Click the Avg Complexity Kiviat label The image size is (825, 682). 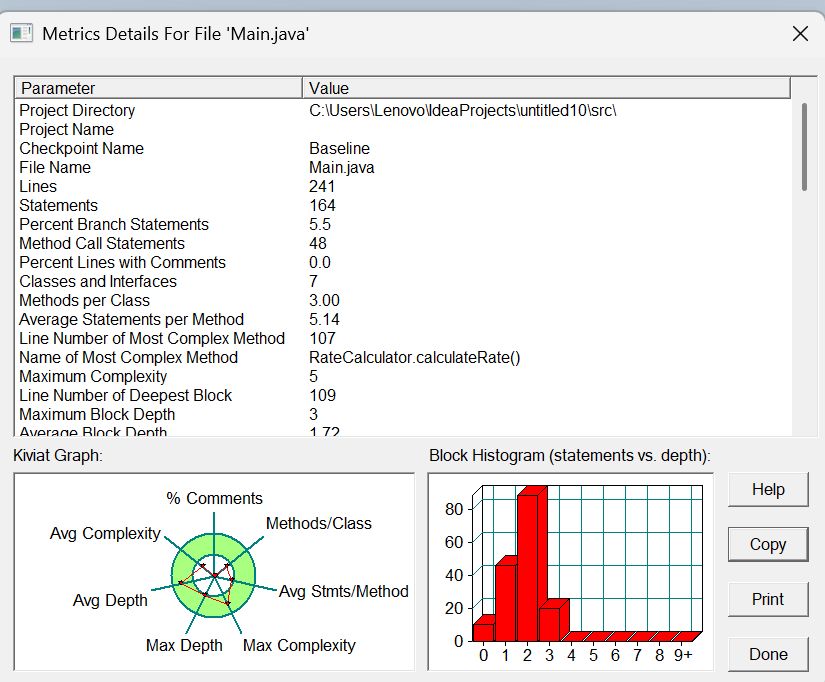pyautogui.click(x=105, y=533)
